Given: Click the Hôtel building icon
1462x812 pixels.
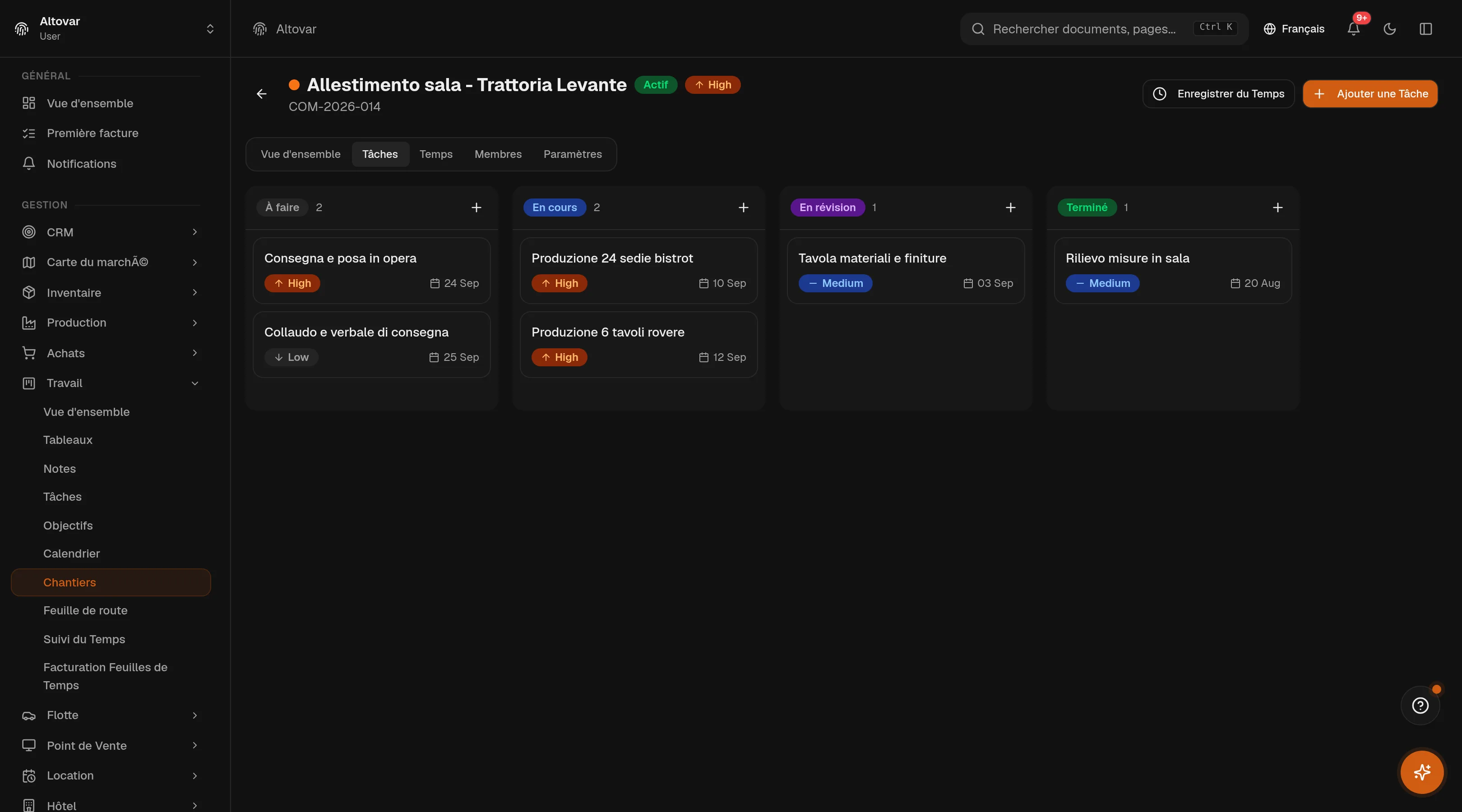Looking at the screenshot, I should click(x=29, y=805).
